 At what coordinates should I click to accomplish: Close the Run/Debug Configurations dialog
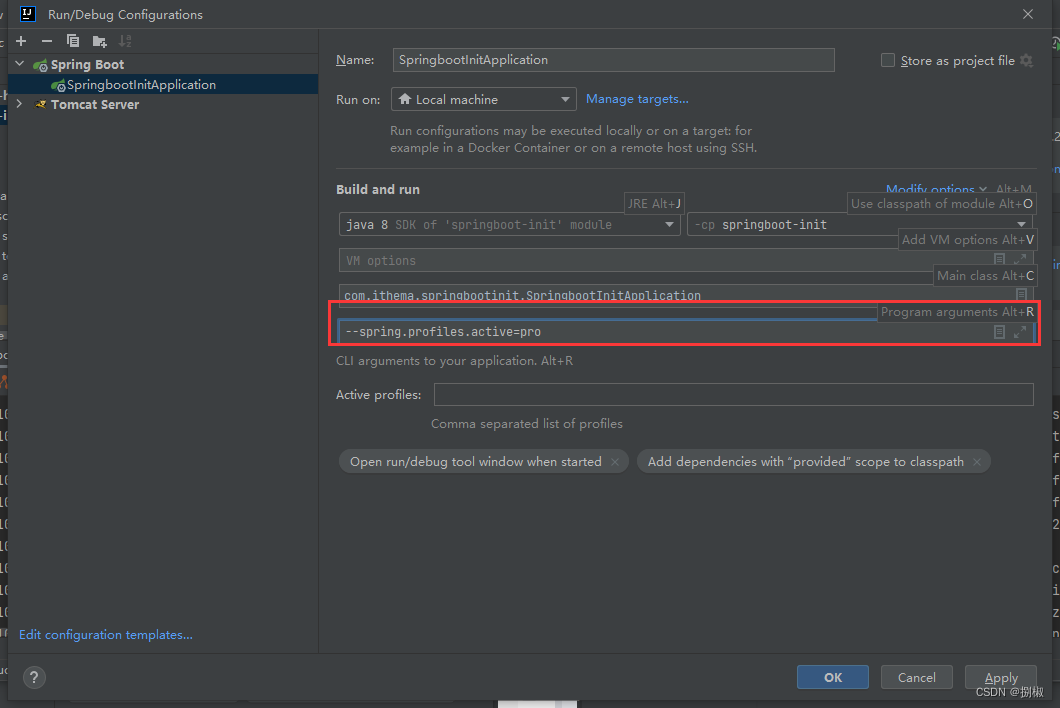coord(1028,14)
